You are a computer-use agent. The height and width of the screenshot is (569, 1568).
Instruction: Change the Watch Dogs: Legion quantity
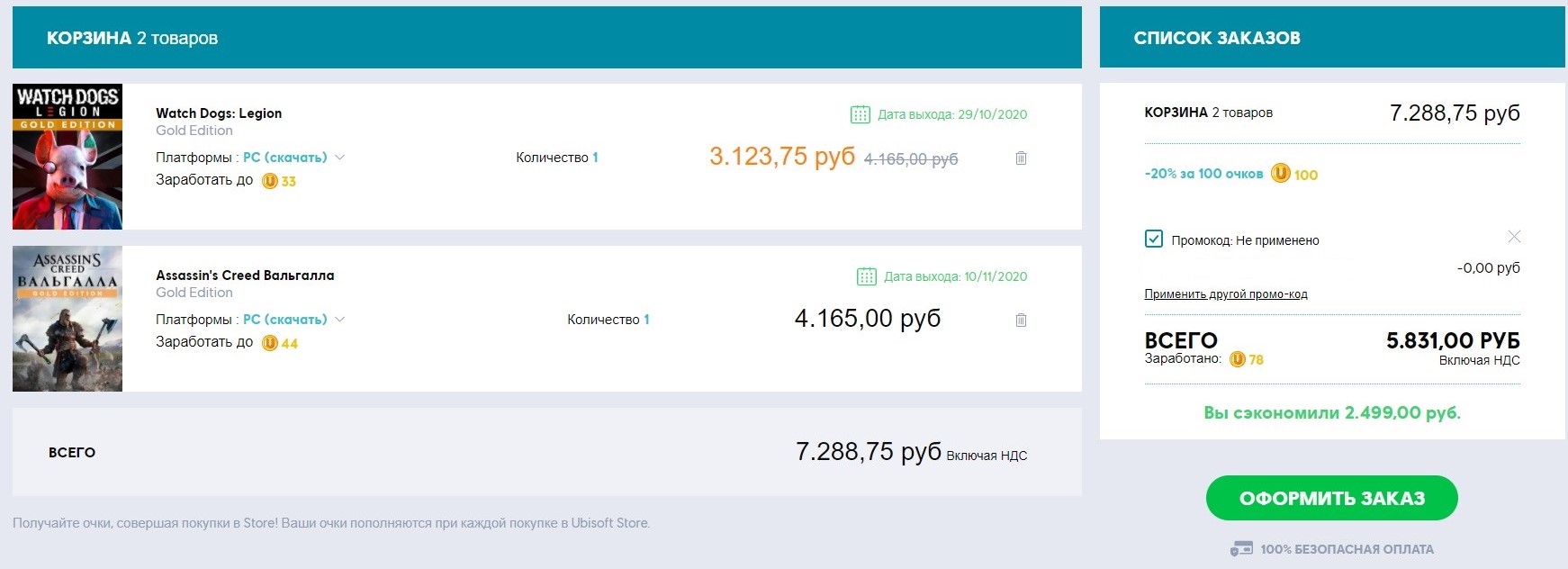coord(595,158)
